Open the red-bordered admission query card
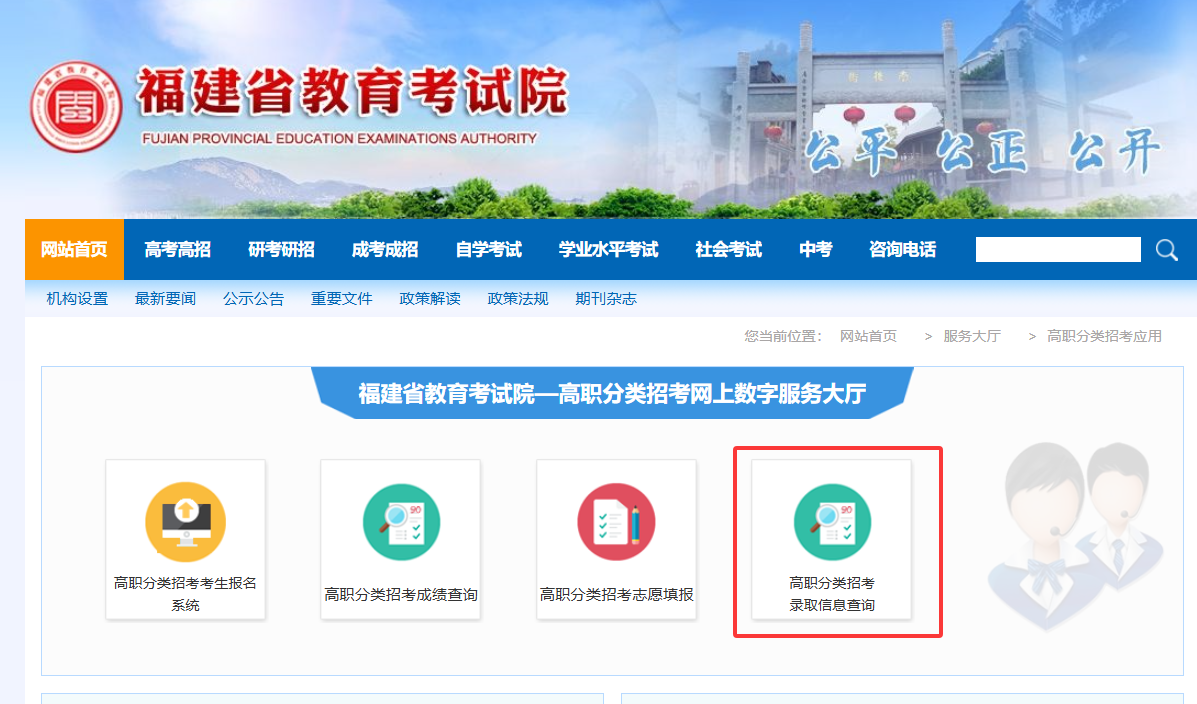This screenshot has height=704, width=1197. (837, 540)
